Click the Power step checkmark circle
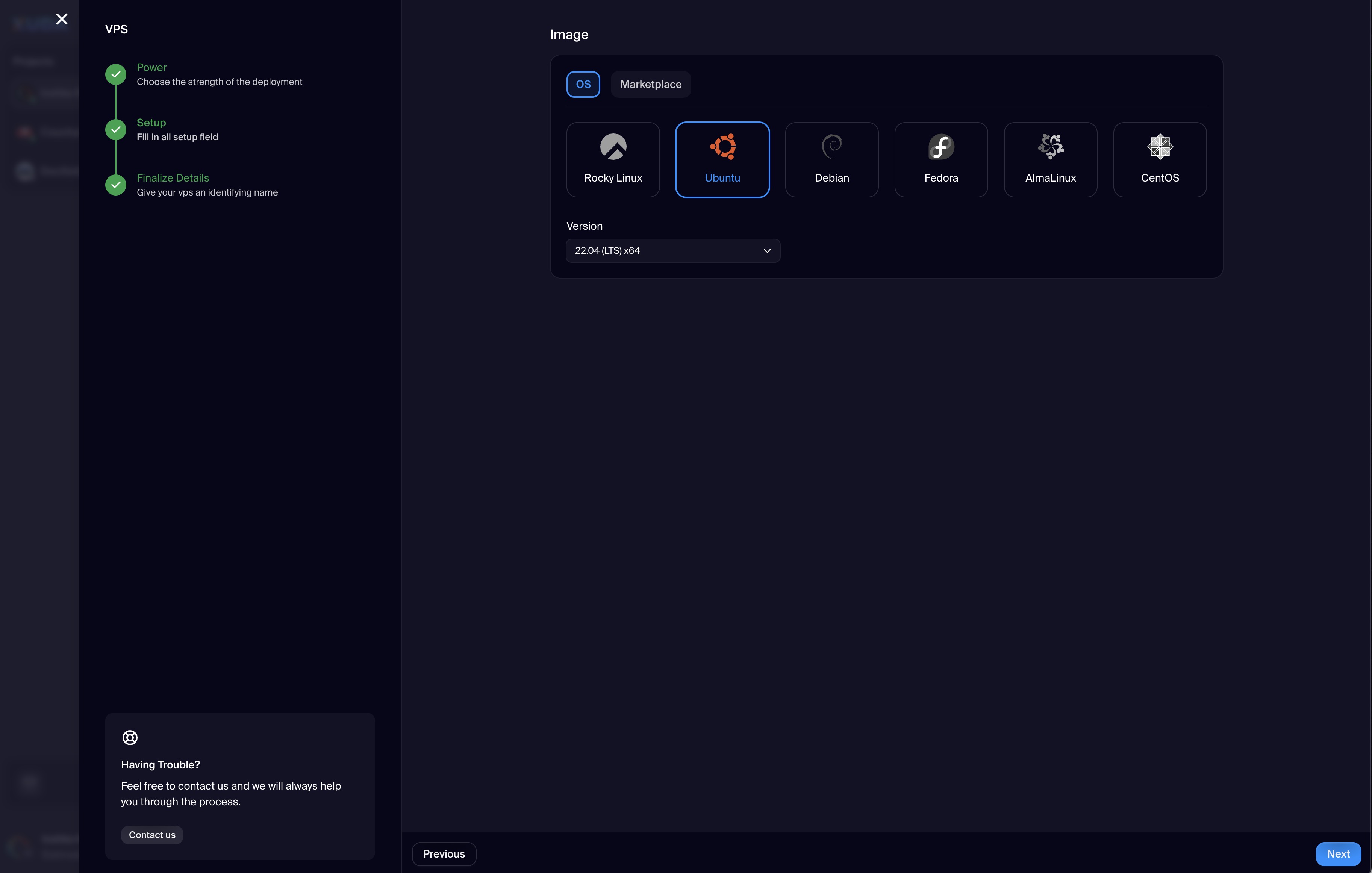1372x873 pixels. (116, 74)
